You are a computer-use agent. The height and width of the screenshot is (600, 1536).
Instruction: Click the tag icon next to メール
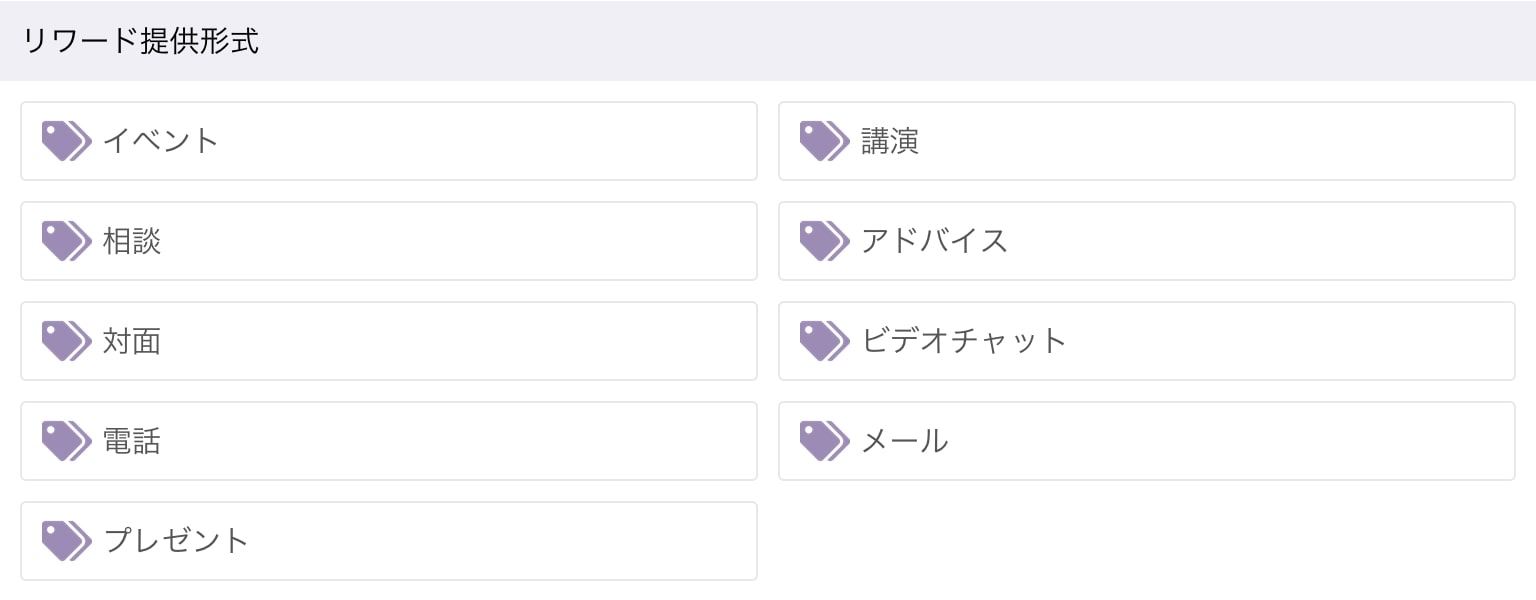[825, 441]
